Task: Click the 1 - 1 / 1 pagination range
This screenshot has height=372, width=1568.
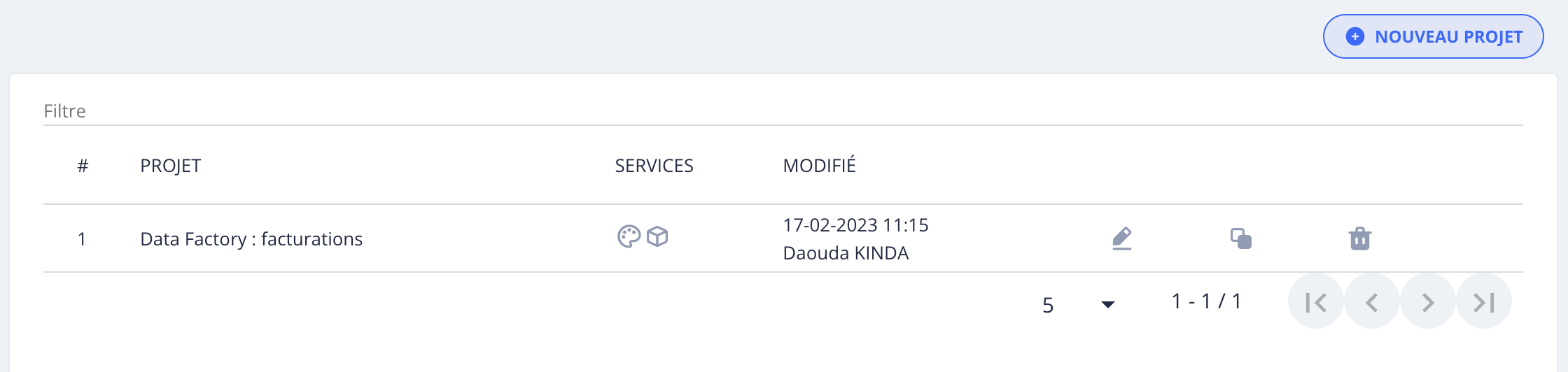Action: pos(1207,301)
